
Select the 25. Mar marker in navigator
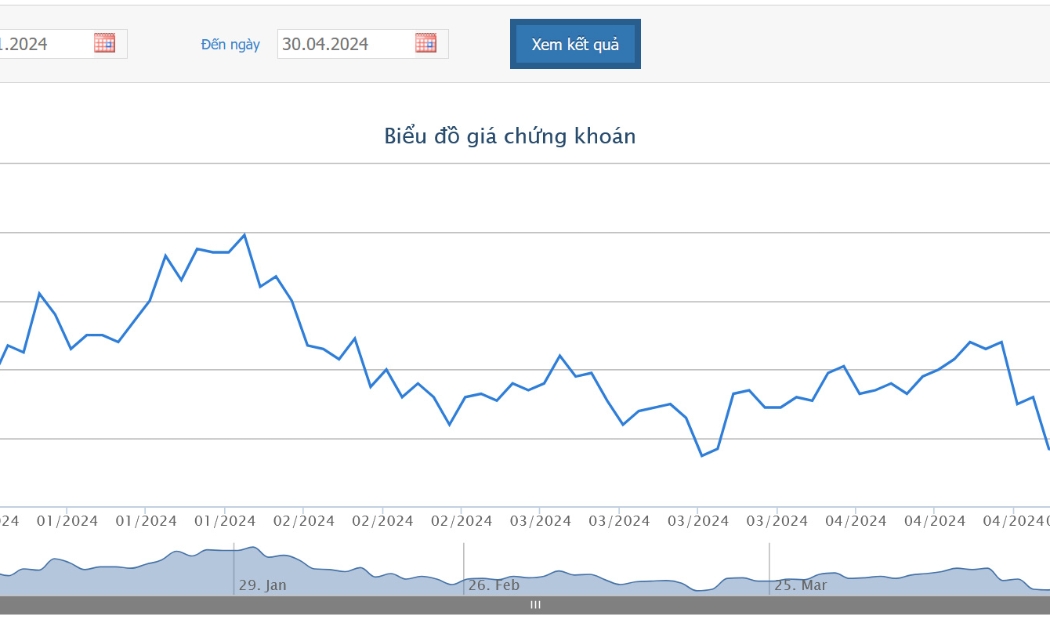[800, 585]
